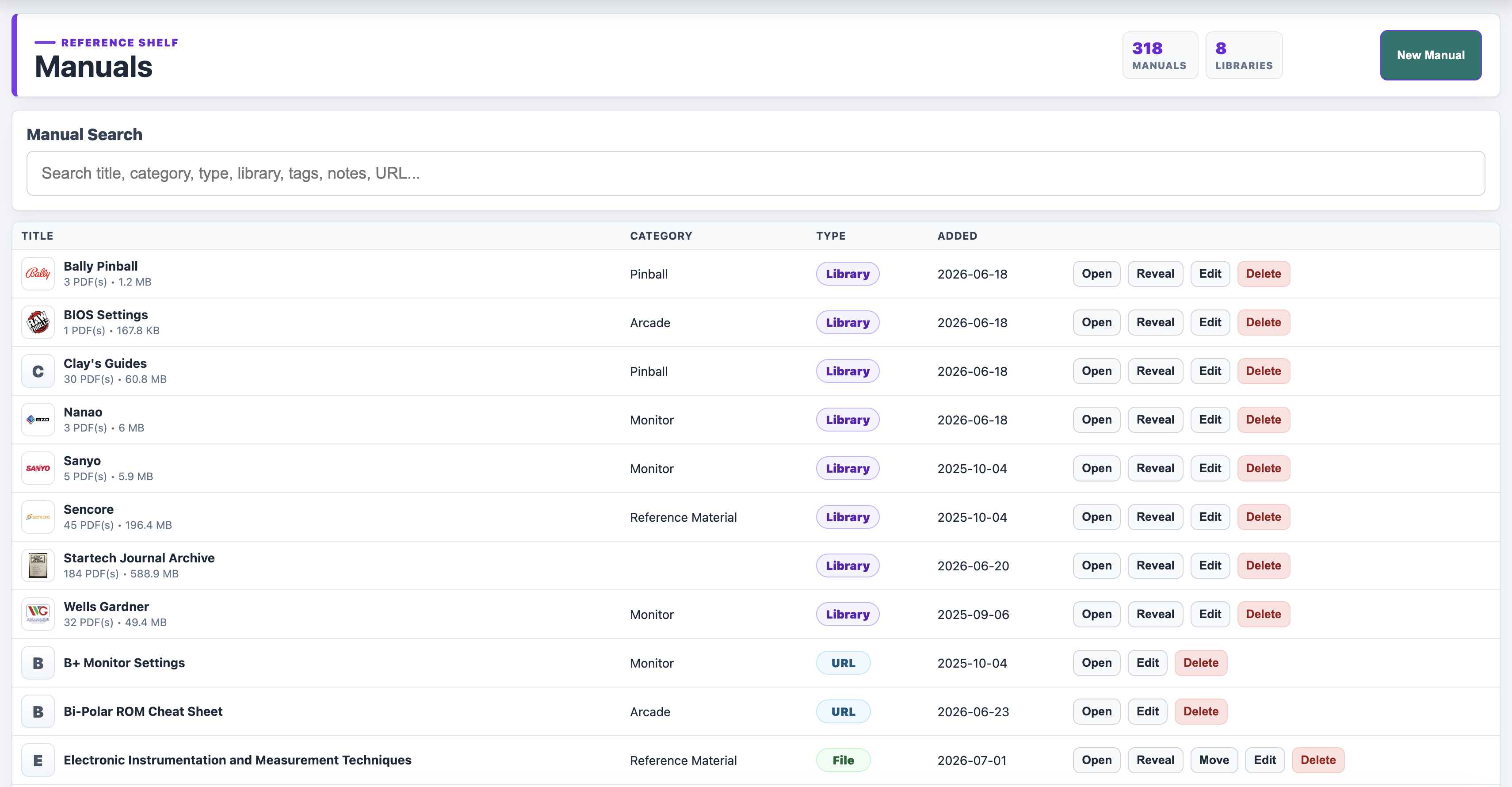Viewport: 1512px width, 787px height.
Task: Open the Bi-Polar ROM Cheat Sheet URL
Action: click(1096, 712)
